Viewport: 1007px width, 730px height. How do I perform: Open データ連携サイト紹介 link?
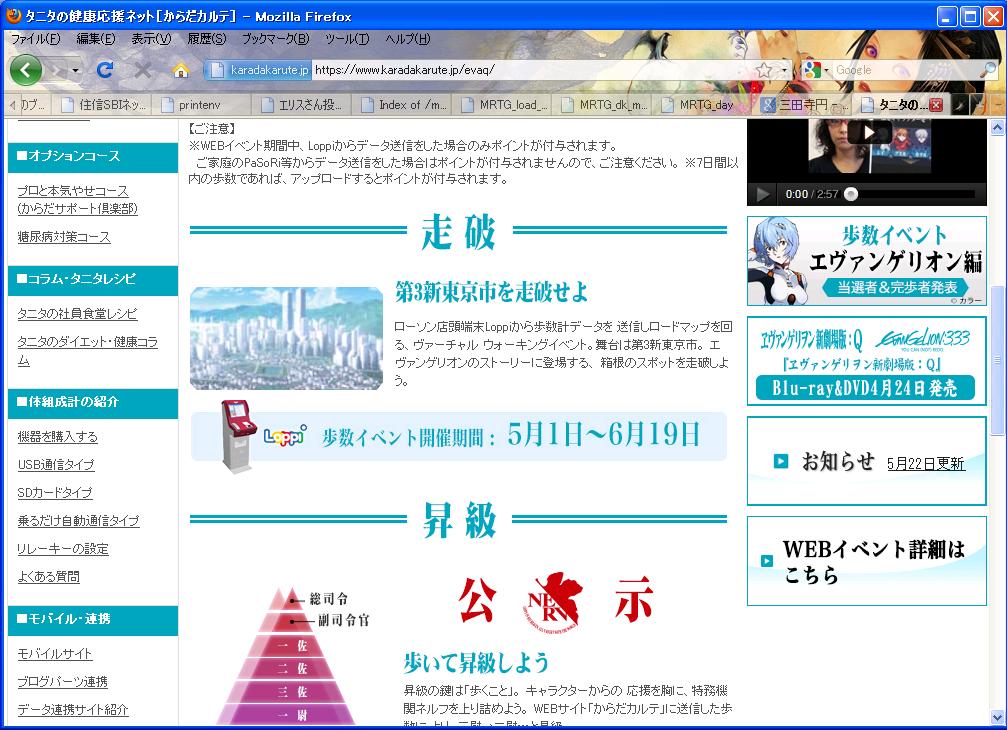(73, 709)
